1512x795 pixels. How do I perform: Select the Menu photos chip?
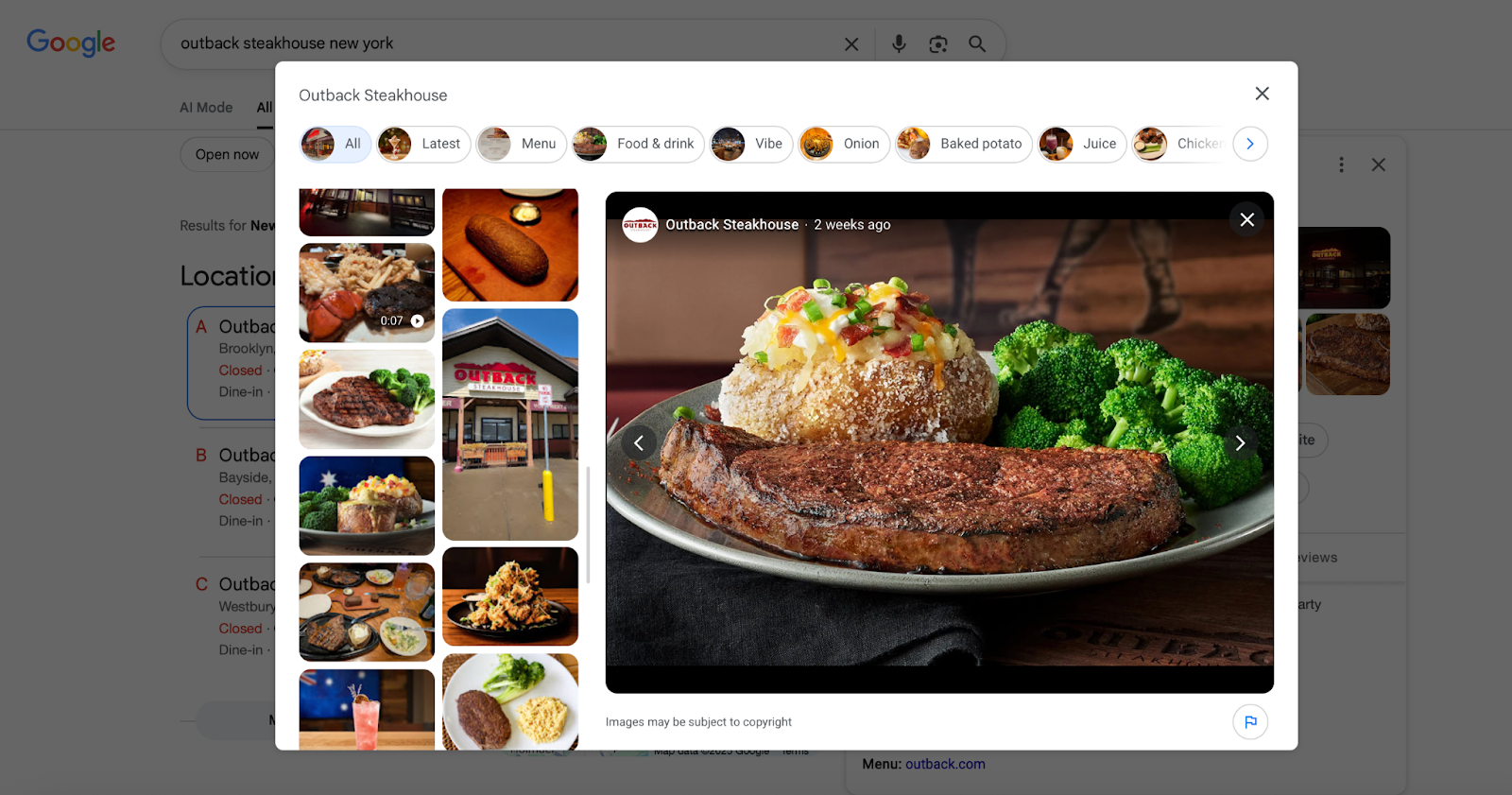click(522, 144)
